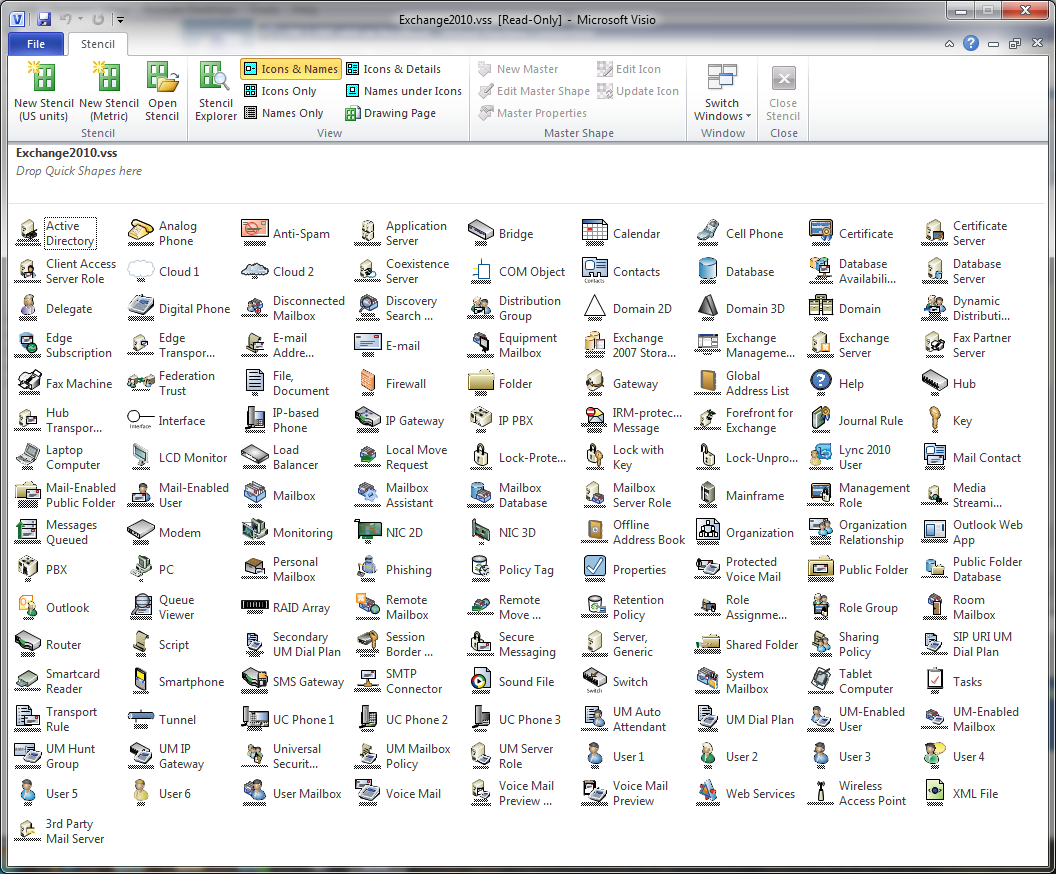The height and width of the screenshot is (874, 1056).
Task: Open the Visio Help question mark
Action: click(970, 44)
